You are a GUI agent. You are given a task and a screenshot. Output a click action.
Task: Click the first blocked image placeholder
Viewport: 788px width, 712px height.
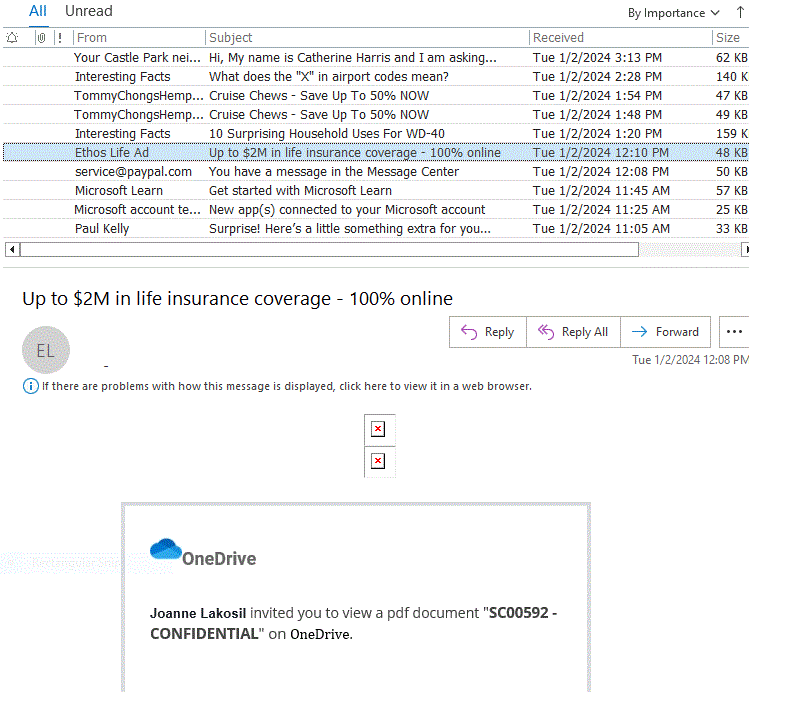click(x=378, y=429)
